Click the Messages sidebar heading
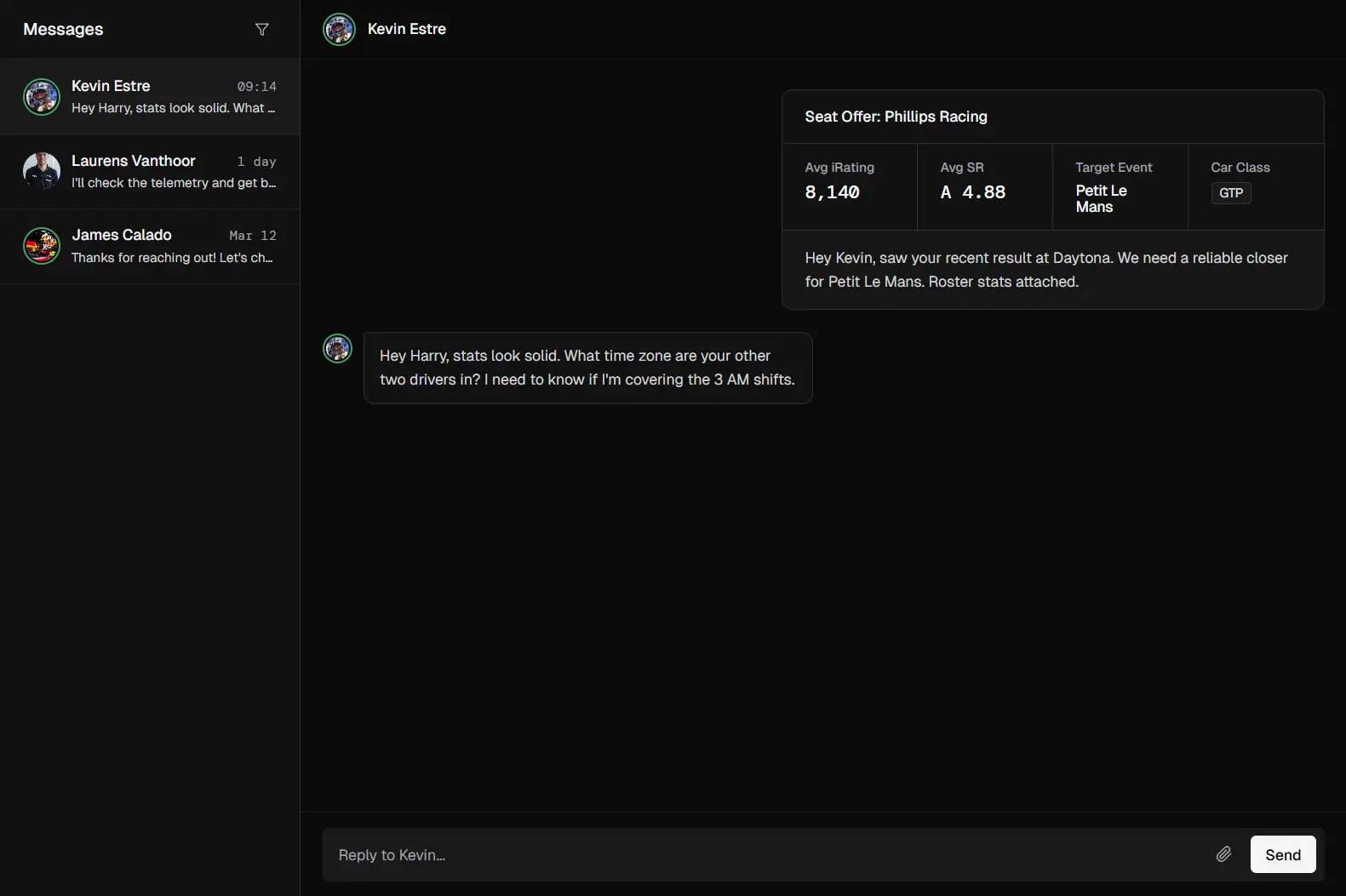The width and height of the screenshot is (1346, 896). [x=63, y=29]
